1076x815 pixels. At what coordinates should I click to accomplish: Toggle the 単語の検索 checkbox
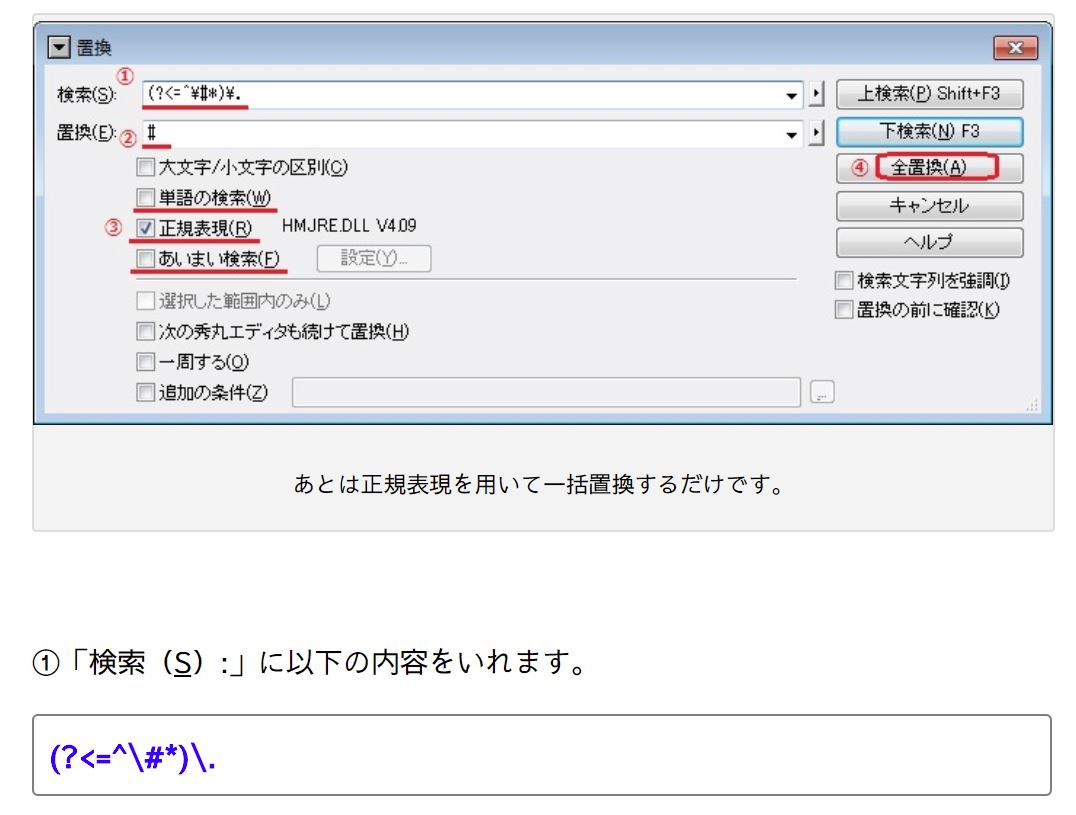click(x=146, y=198)
